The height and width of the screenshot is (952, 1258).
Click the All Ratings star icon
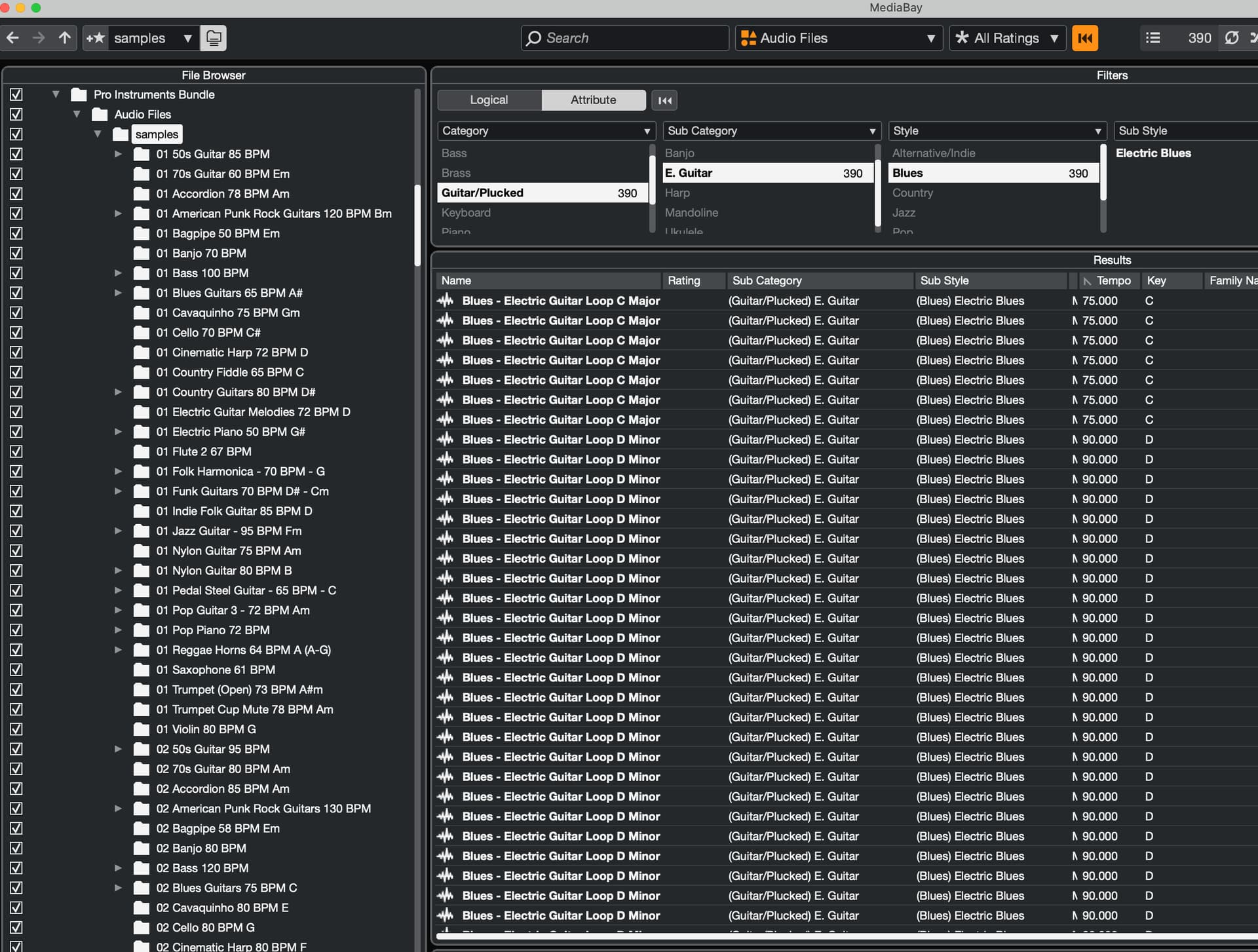pos(962,38)
